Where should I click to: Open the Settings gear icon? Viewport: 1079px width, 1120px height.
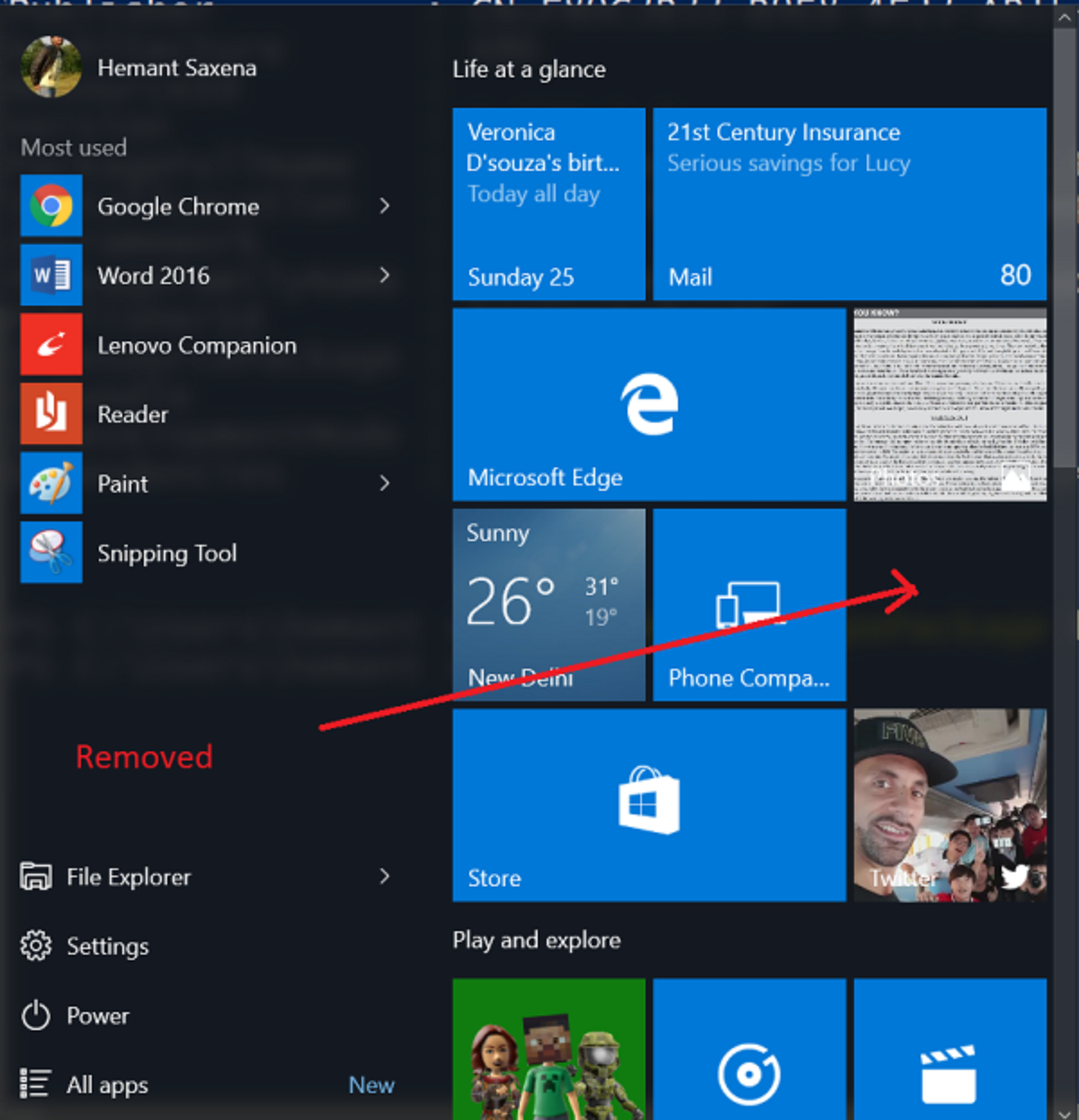tap(36, 946)
